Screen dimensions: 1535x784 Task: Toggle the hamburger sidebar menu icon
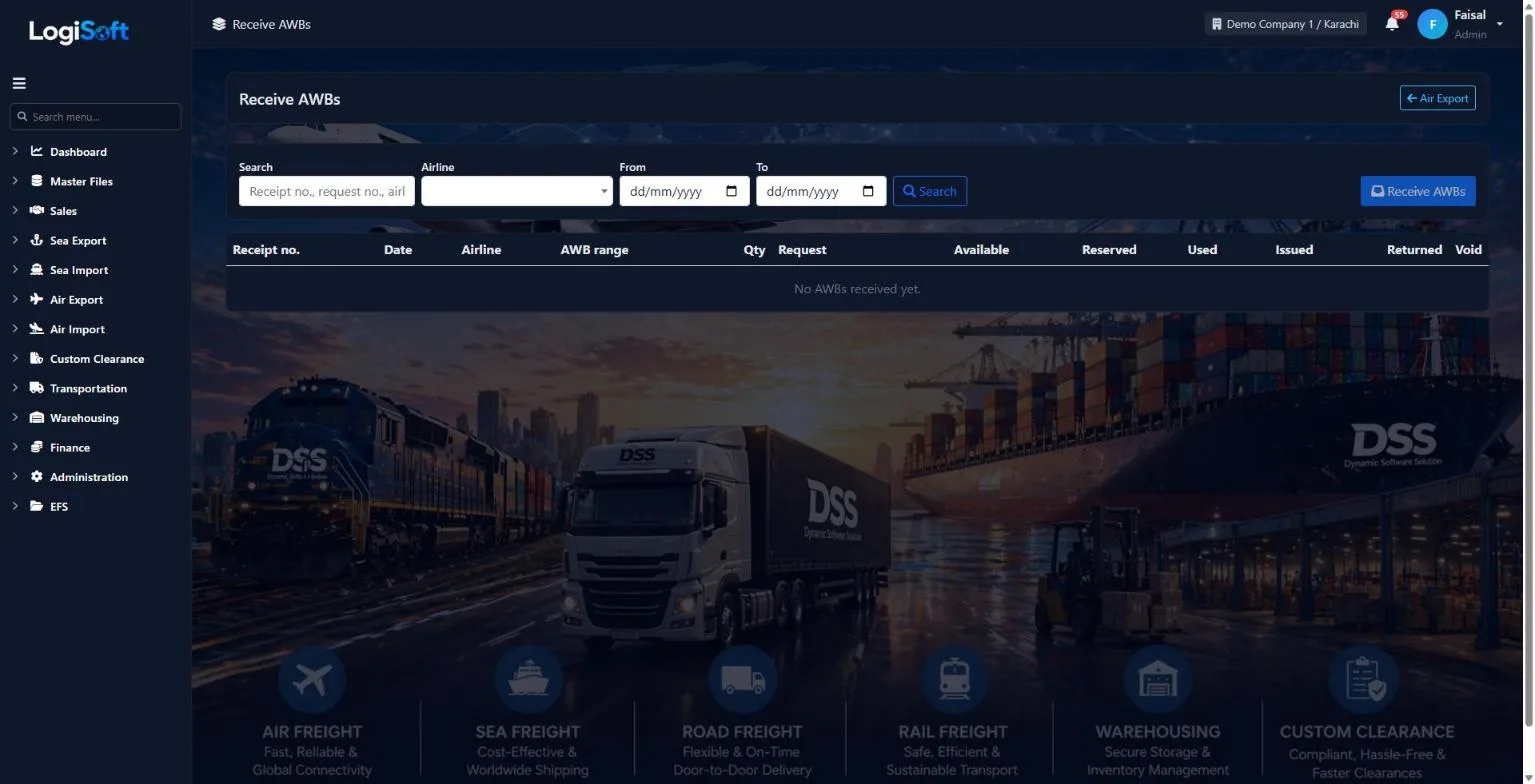(x=19, y=84)
